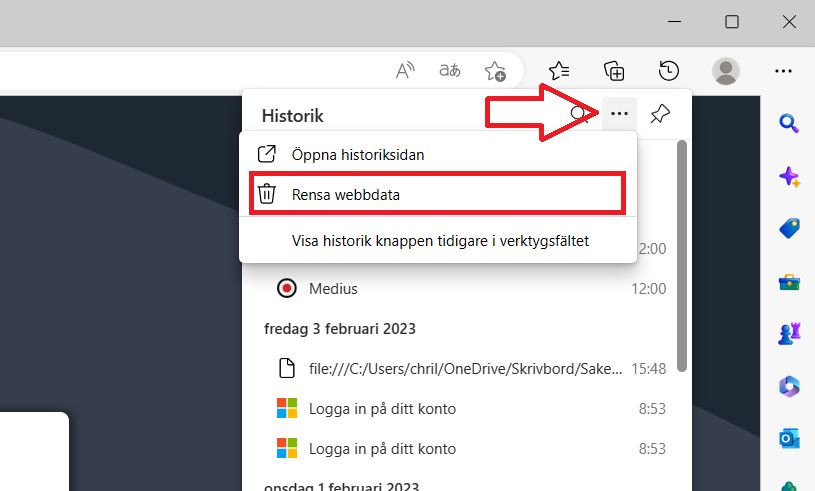Open the Translate page icon
Viewport: 815px width, 491px height.
click(x=450, y=71)
